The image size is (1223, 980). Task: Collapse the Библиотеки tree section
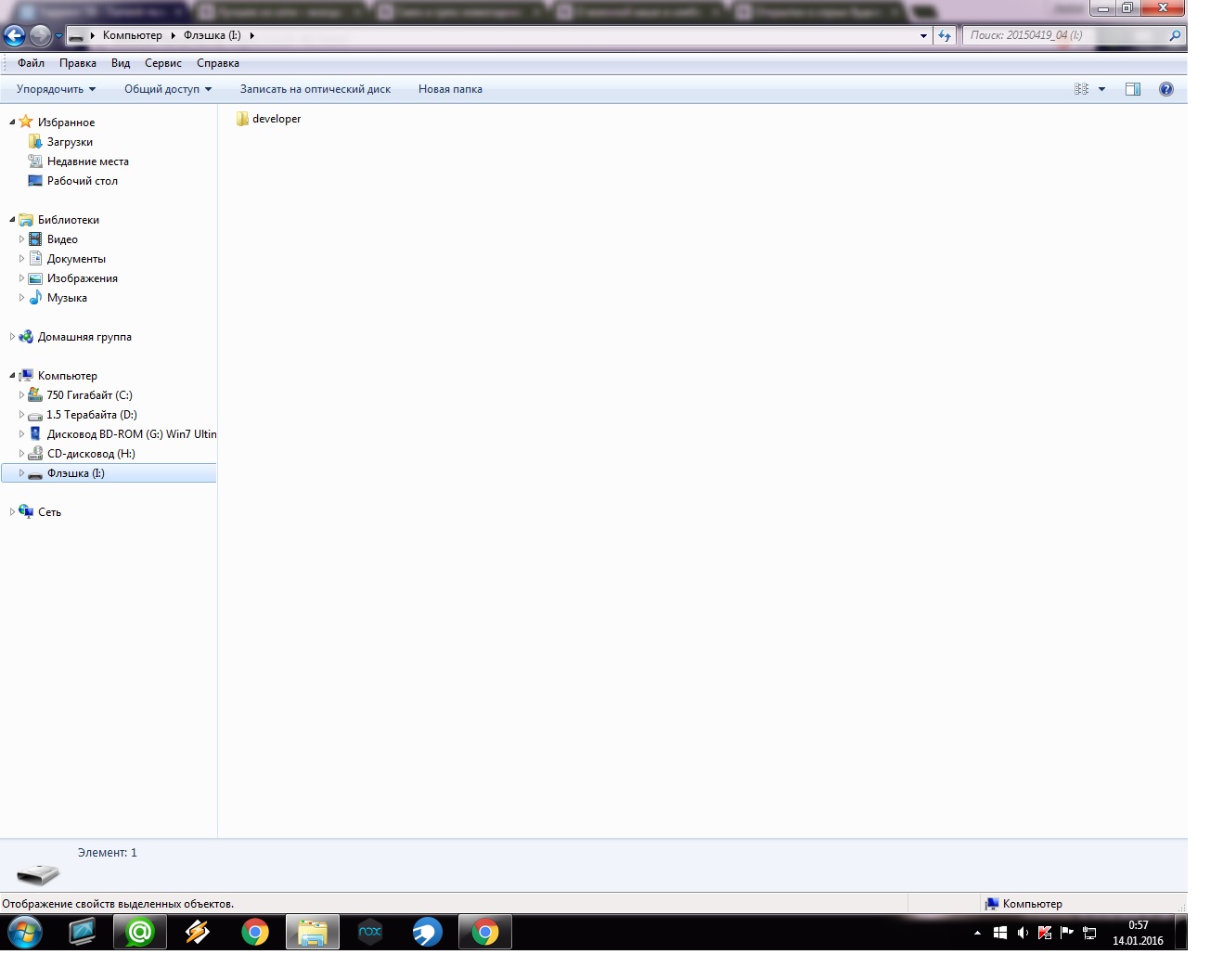tap(12, 220)
